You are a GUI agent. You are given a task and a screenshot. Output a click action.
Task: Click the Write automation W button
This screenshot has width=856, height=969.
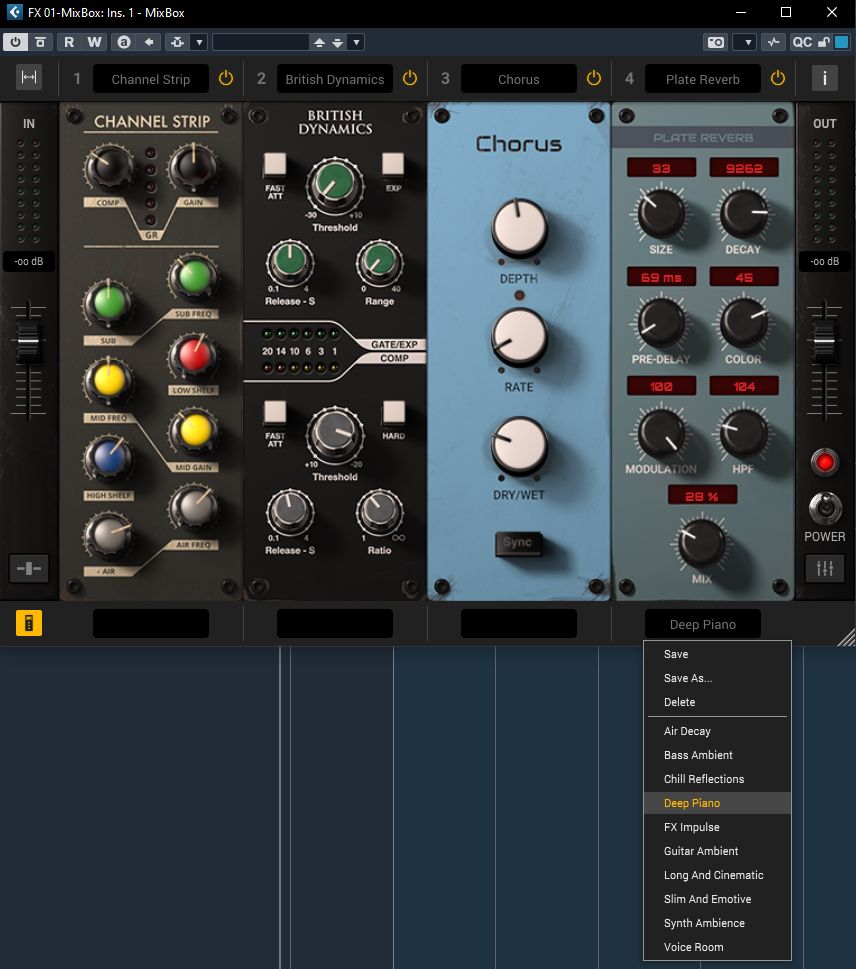(x=94, y=42)
